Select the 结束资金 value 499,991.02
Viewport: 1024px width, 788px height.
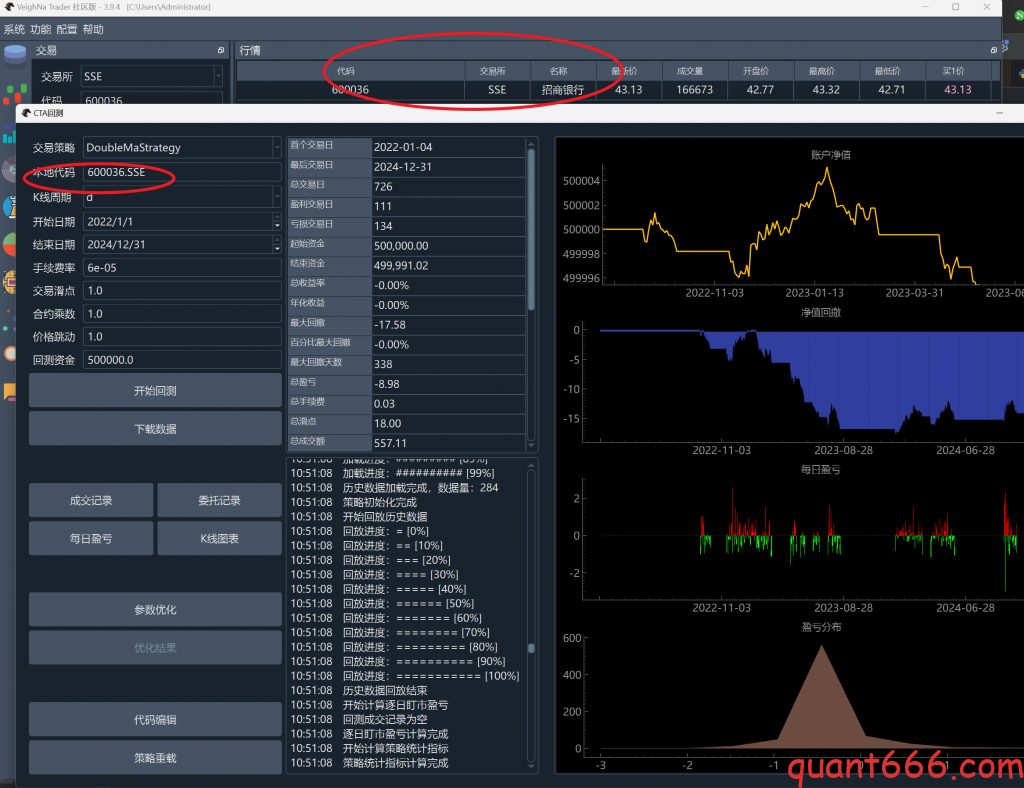(448, 266)
